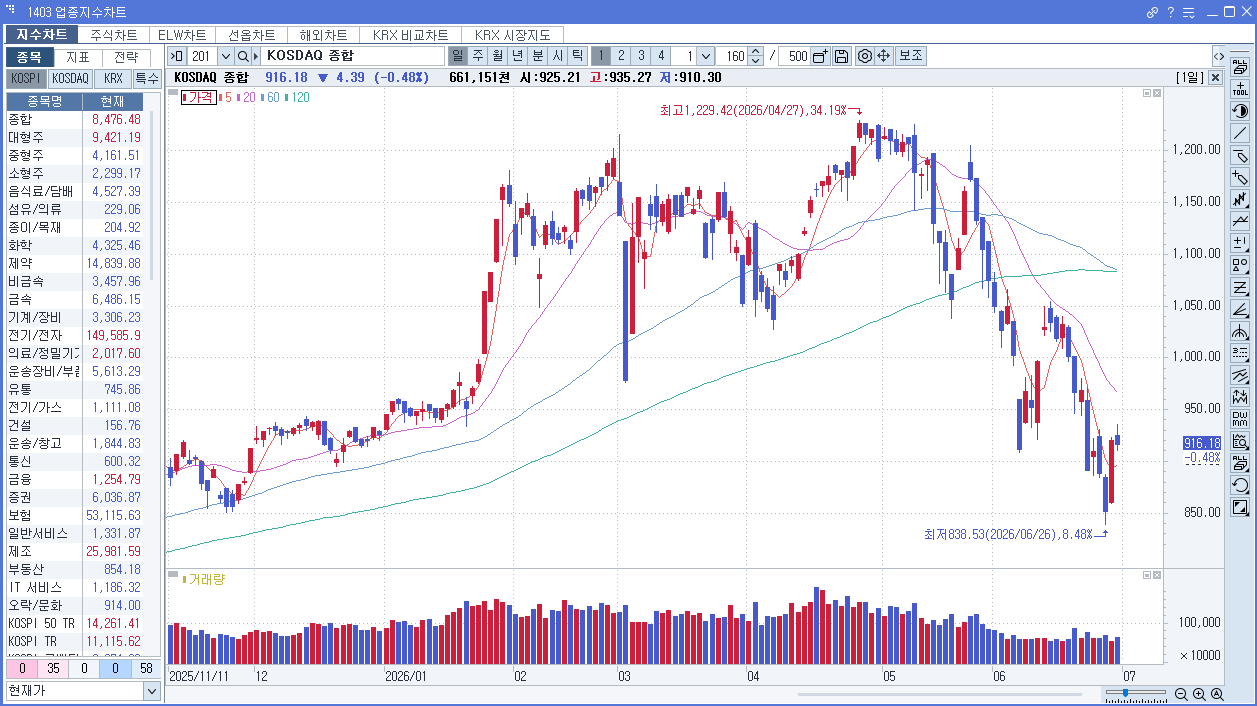This screenshot has height=706, width=1257.
Task: Toggle the daily '일' period button
Action: point(458,56)
